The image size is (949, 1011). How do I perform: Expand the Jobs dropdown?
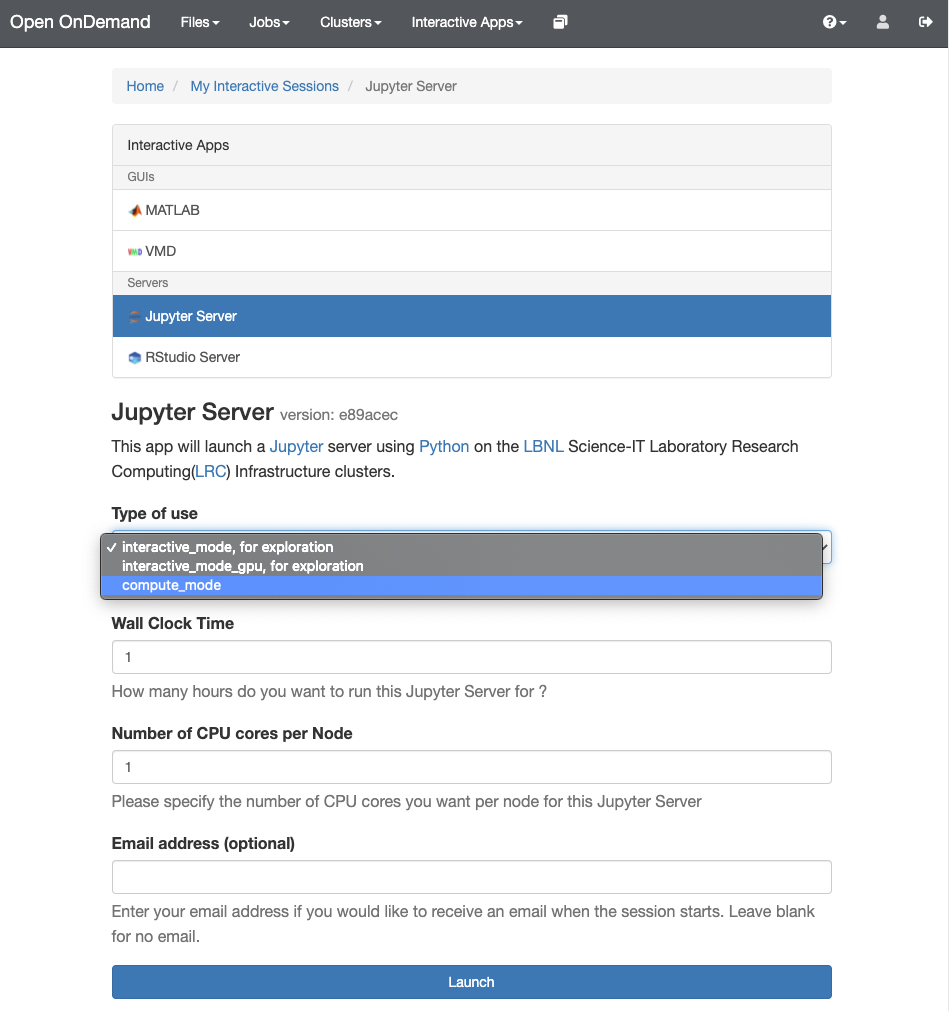268,21
